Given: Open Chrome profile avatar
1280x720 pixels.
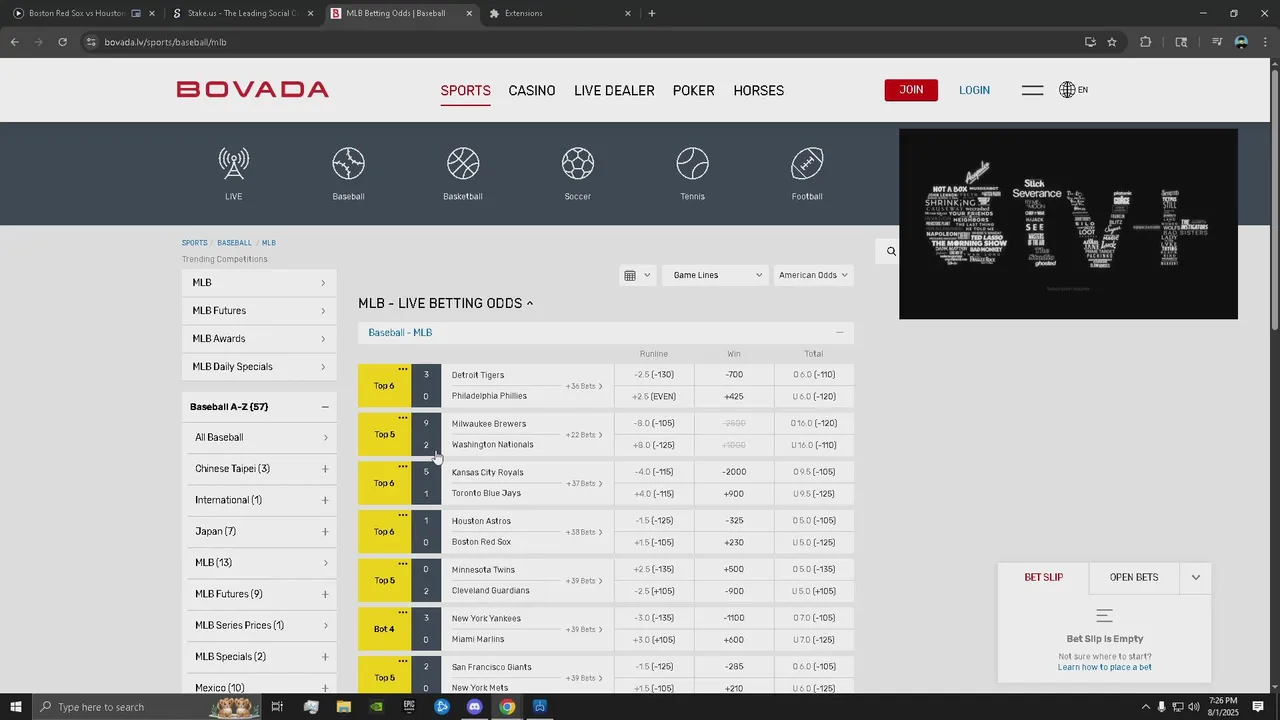Looking at the screenshot, I should click(1241, 42).
